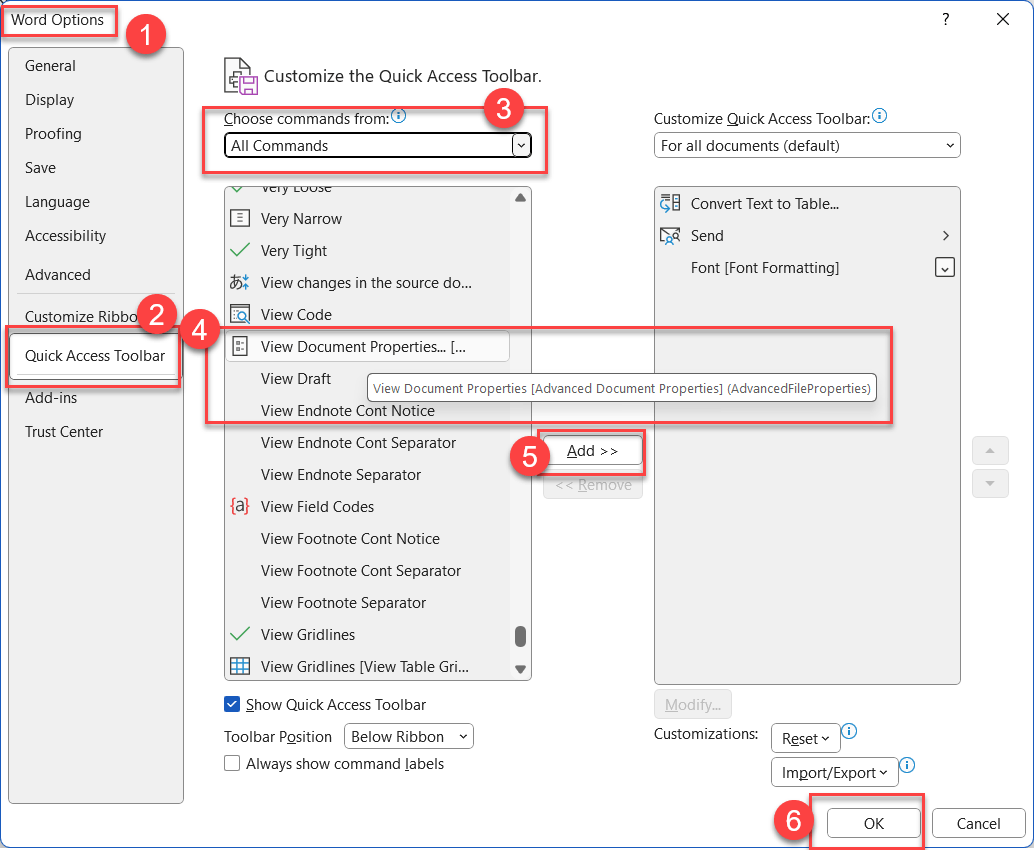Click the info icon beside Choose commands from
This screenshot has height=850, width=1034.
tap(398, 116)
